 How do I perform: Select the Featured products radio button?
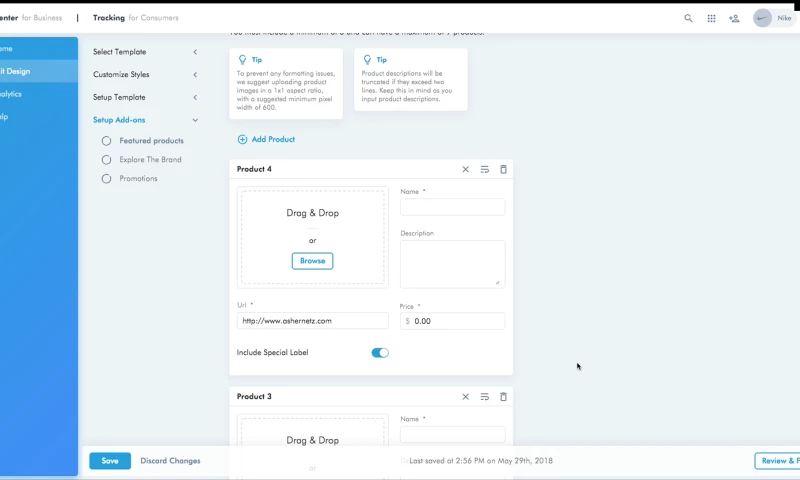click(106, 141)
